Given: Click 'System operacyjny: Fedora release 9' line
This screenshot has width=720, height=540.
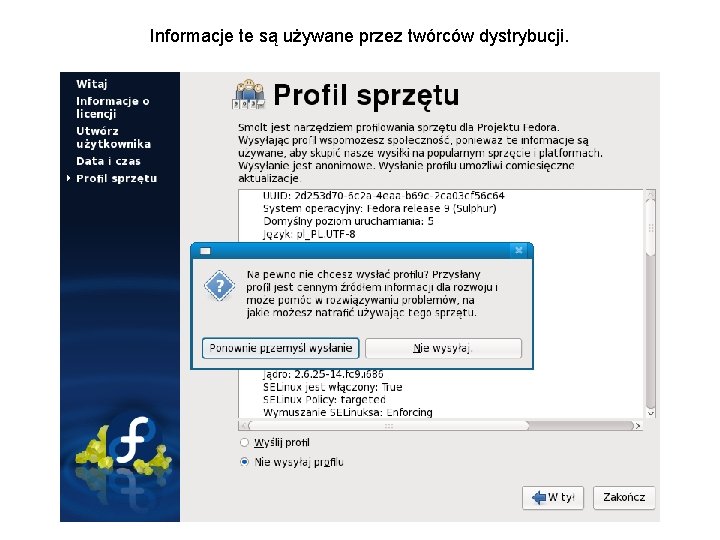Looking at the screenshot, I should point(380,208).
